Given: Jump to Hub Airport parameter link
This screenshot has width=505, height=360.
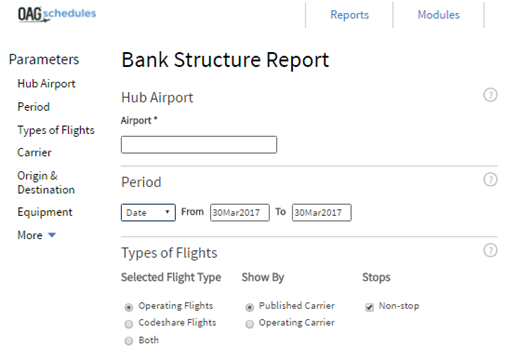Looking at the screenshot, I should pos(46,84).
